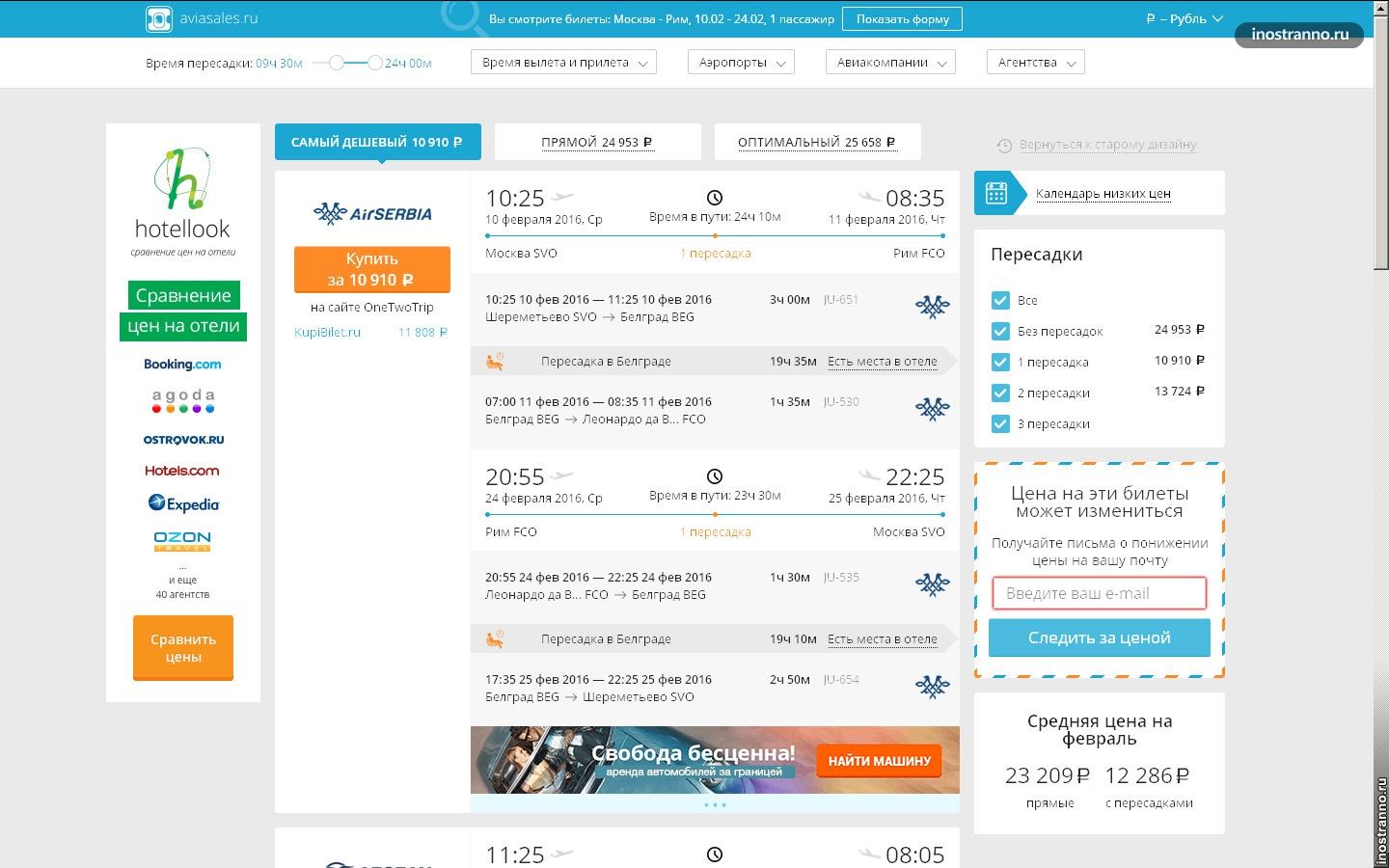Click the Air Serbia airline logo
Screen dimensions: 1389x868
pyautogui.click(x=372, y=213)
